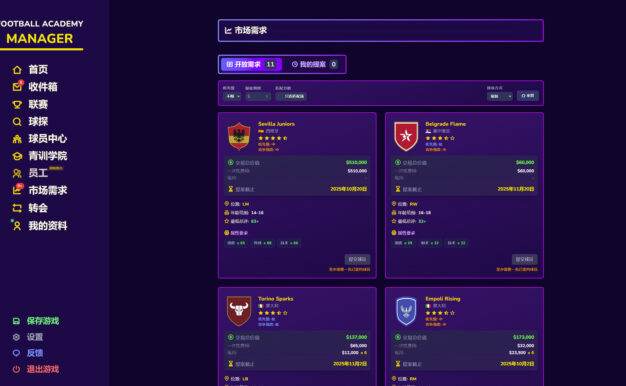Open 设置 settings
Viewport: 626px width, 386px height.
(28, 337)
